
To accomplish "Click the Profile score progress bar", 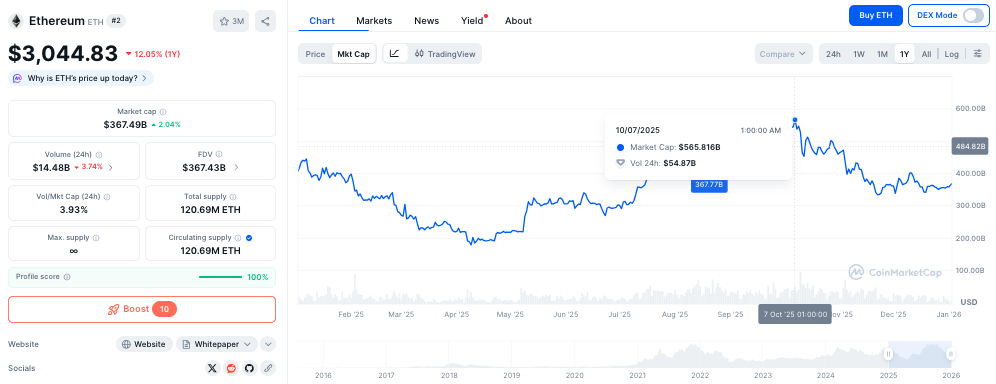I will [220, 277].
